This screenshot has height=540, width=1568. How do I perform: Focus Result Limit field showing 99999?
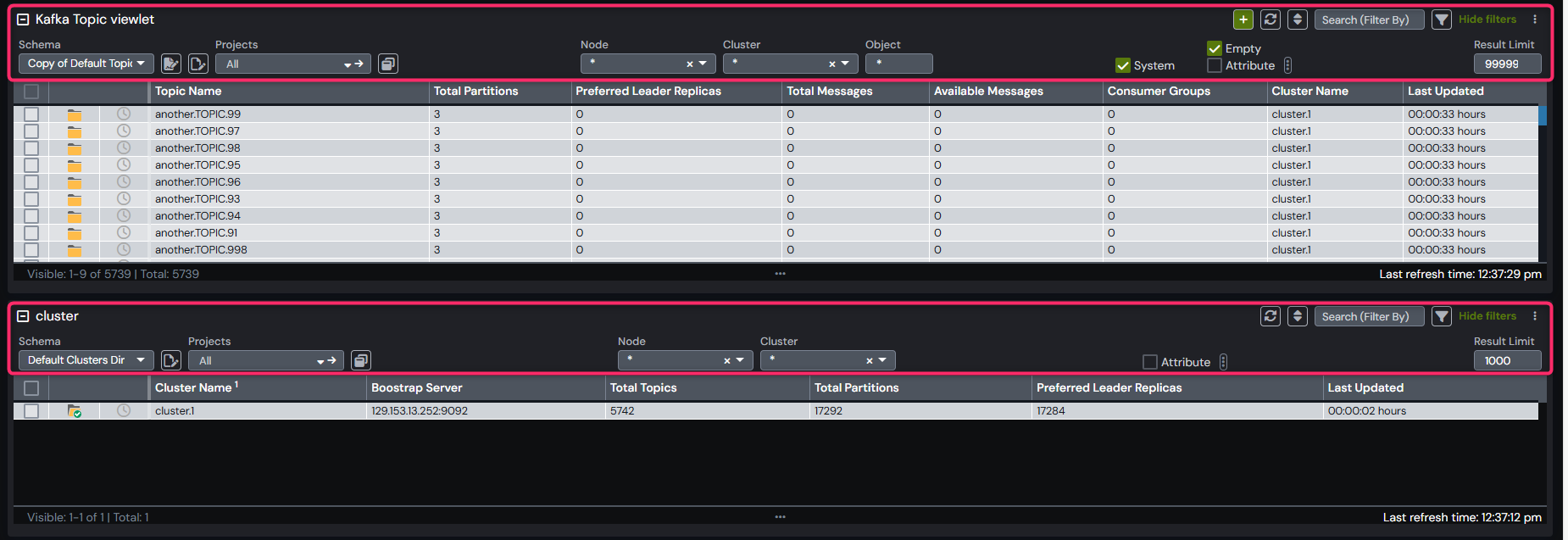coord(1508,64)
